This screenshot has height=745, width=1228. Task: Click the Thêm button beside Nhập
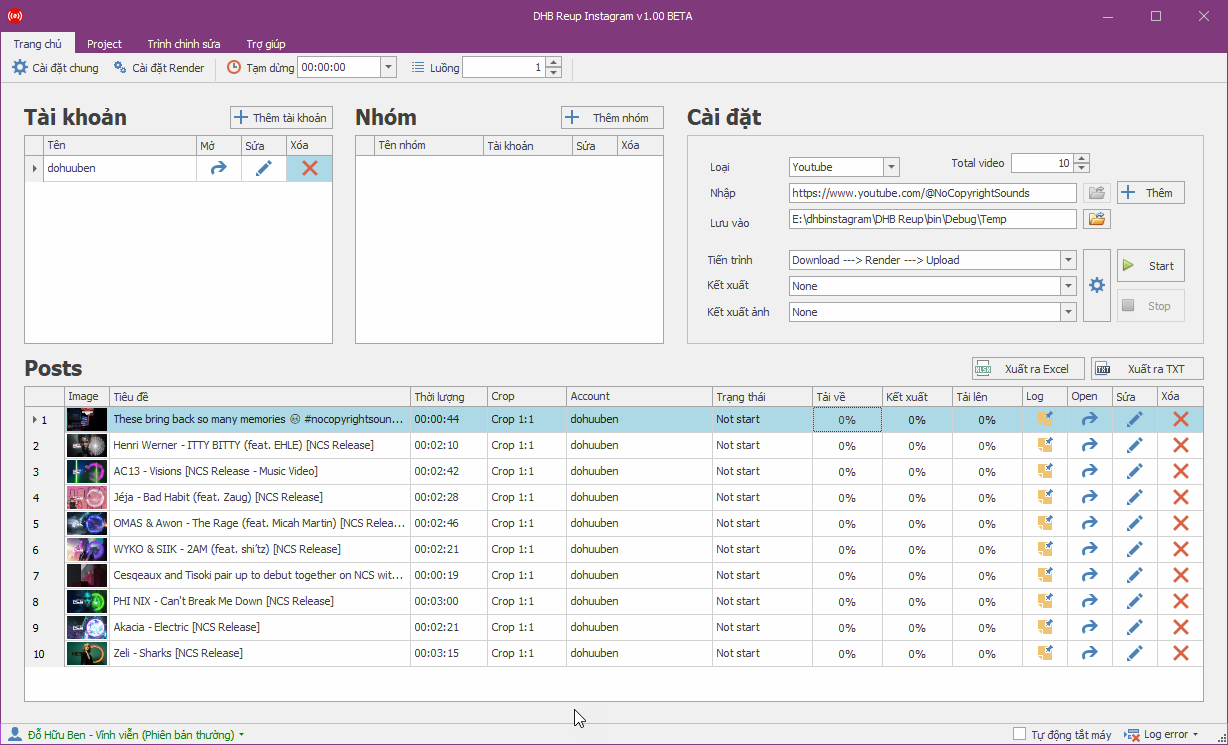point(1150,193)
